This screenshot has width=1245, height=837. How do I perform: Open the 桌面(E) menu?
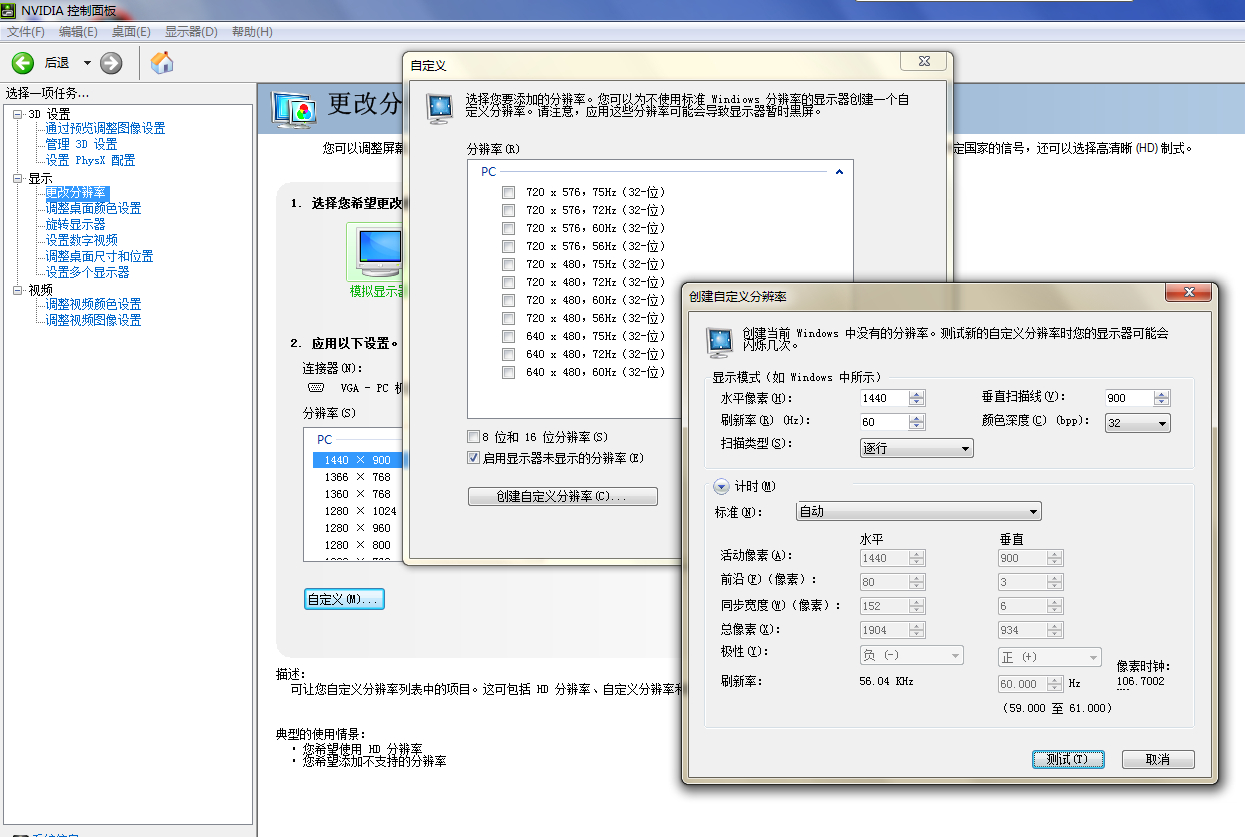tap(131, 32)
